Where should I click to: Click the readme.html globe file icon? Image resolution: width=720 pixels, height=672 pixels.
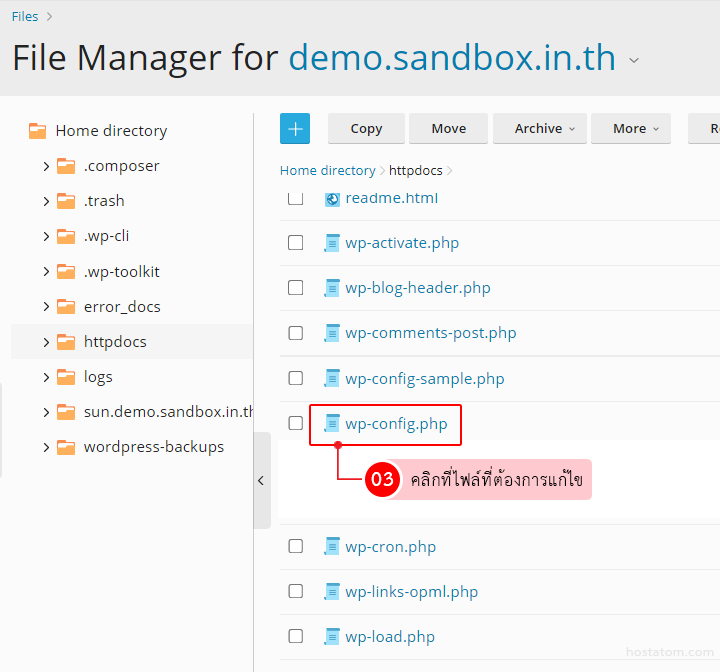click(x=332, y=199)
